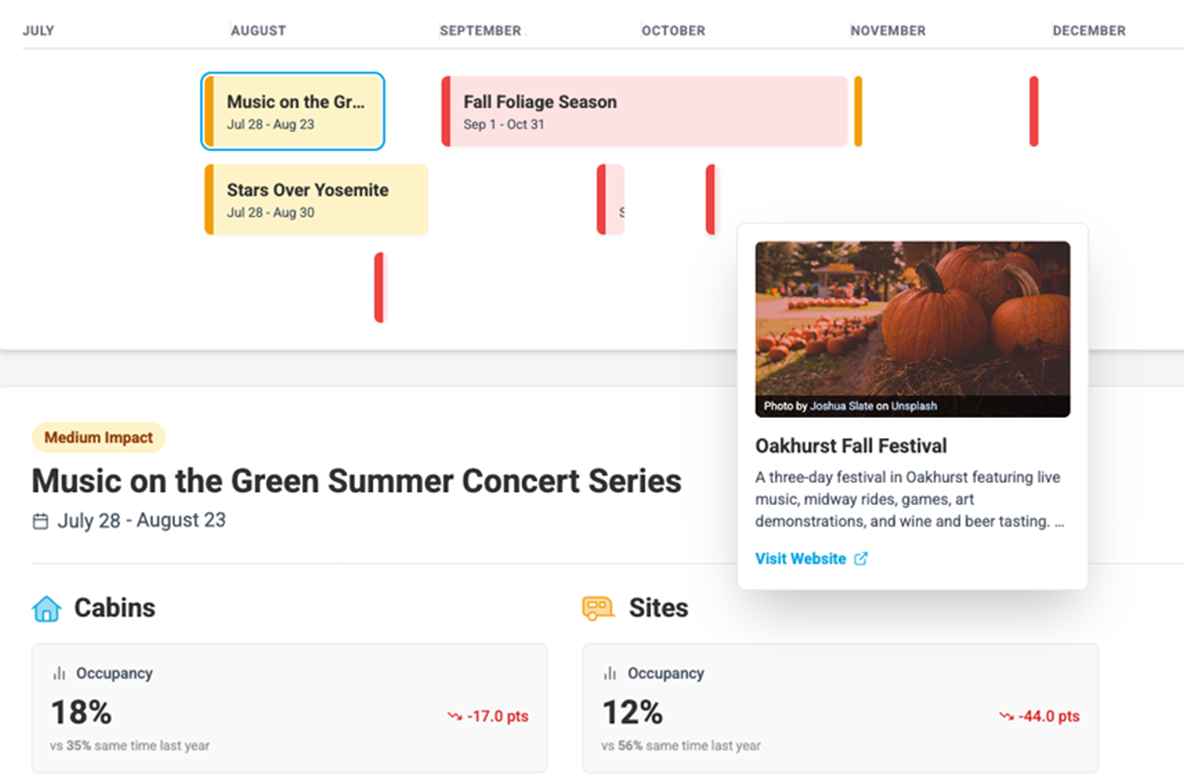Click the calendar icon beside July 28 date
This screenshot has height=780, width=1184.
40,521
